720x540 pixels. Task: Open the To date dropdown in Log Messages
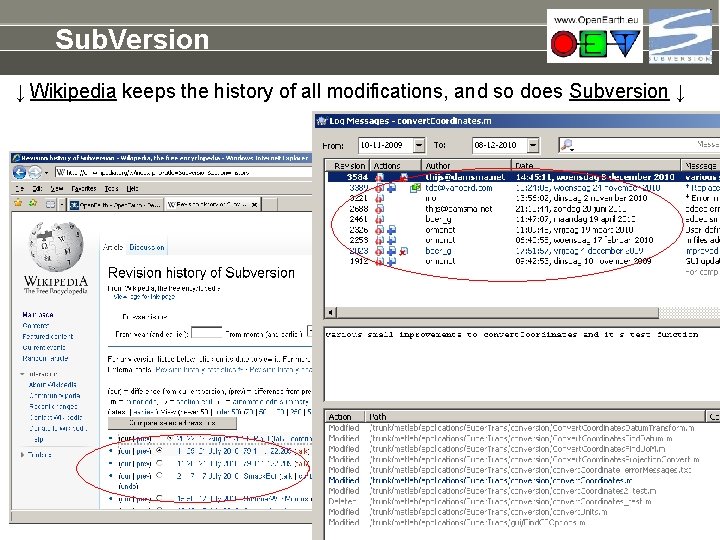click(533, 146)
